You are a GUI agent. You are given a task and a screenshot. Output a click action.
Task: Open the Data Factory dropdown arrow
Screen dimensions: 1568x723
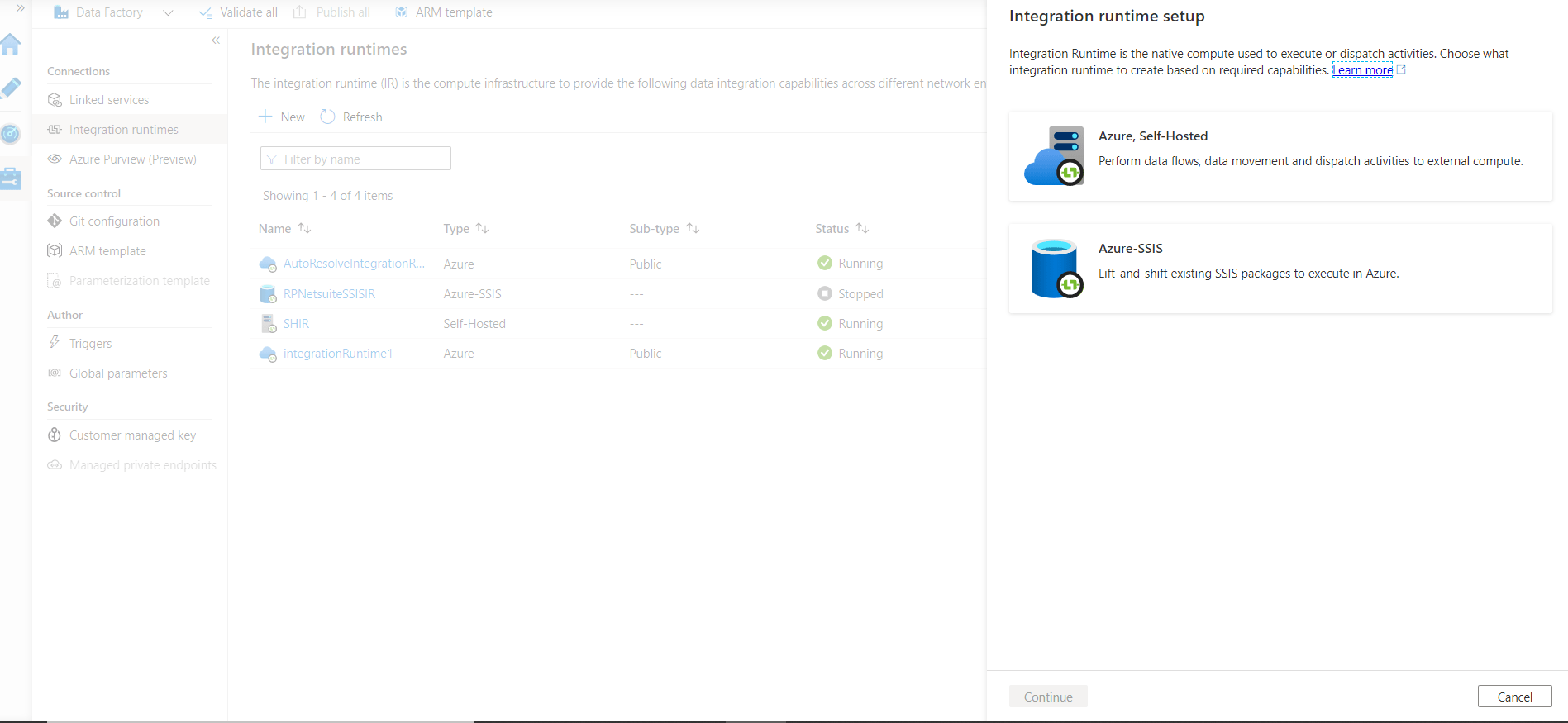[x=168, y=12]
